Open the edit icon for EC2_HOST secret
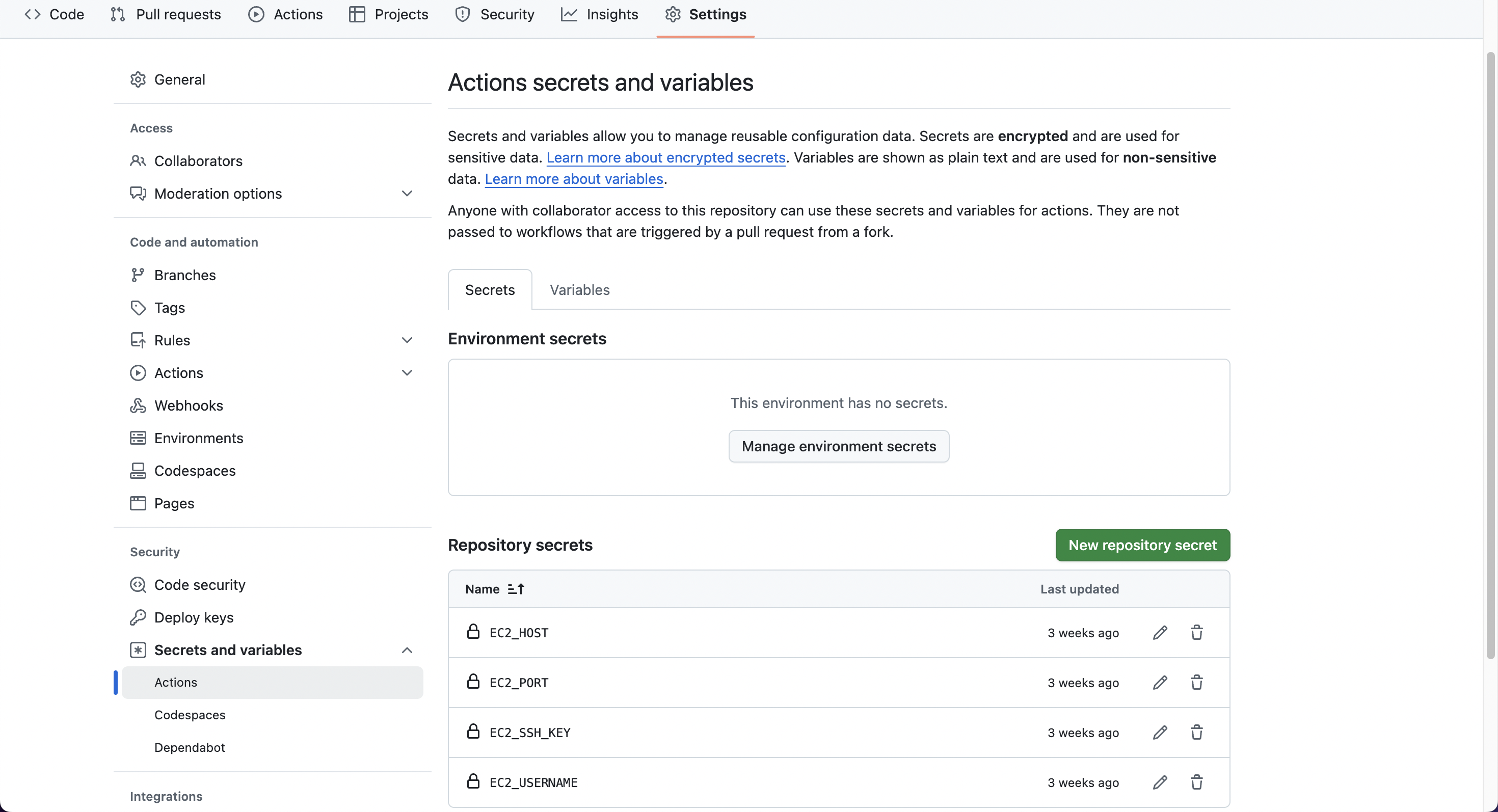Screen dimensions: 1498x812 pos(1160,632)
